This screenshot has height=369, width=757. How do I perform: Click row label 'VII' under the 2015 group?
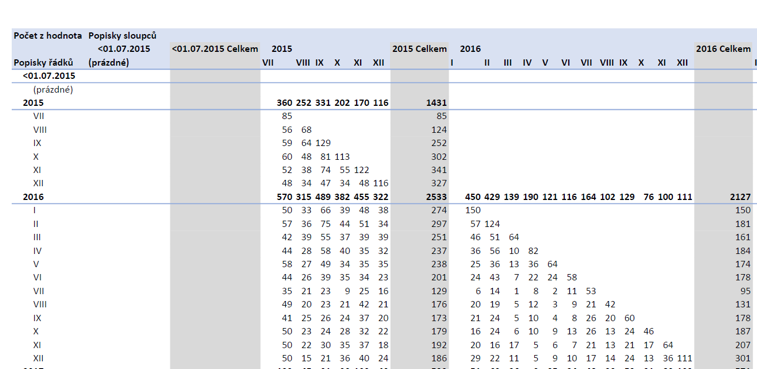(39, 116)
